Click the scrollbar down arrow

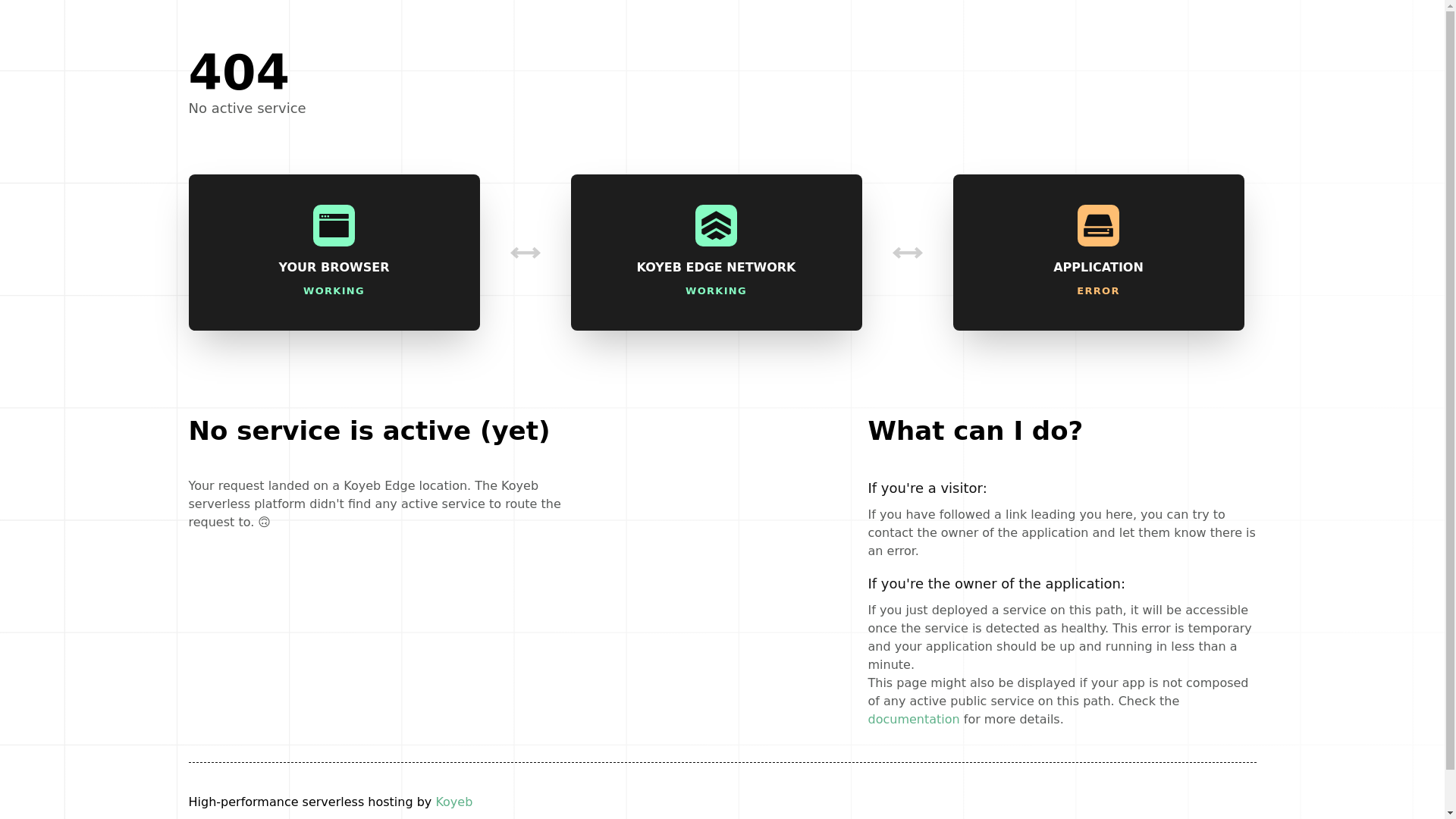pos(1450,814)
